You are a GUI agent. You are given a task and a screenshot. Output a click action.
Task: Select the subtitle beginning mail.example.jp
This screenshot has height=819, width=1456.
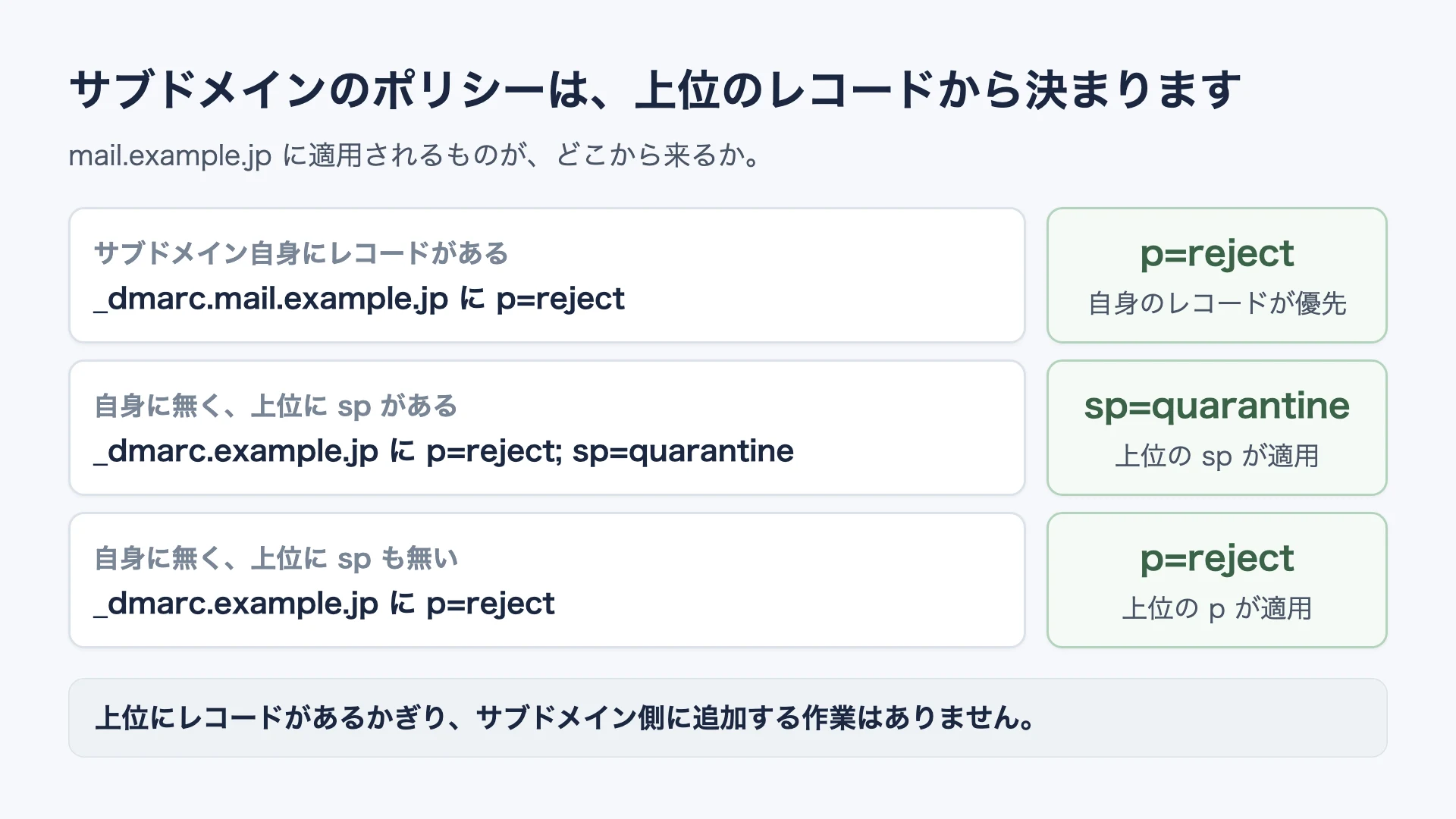[415, 155]
